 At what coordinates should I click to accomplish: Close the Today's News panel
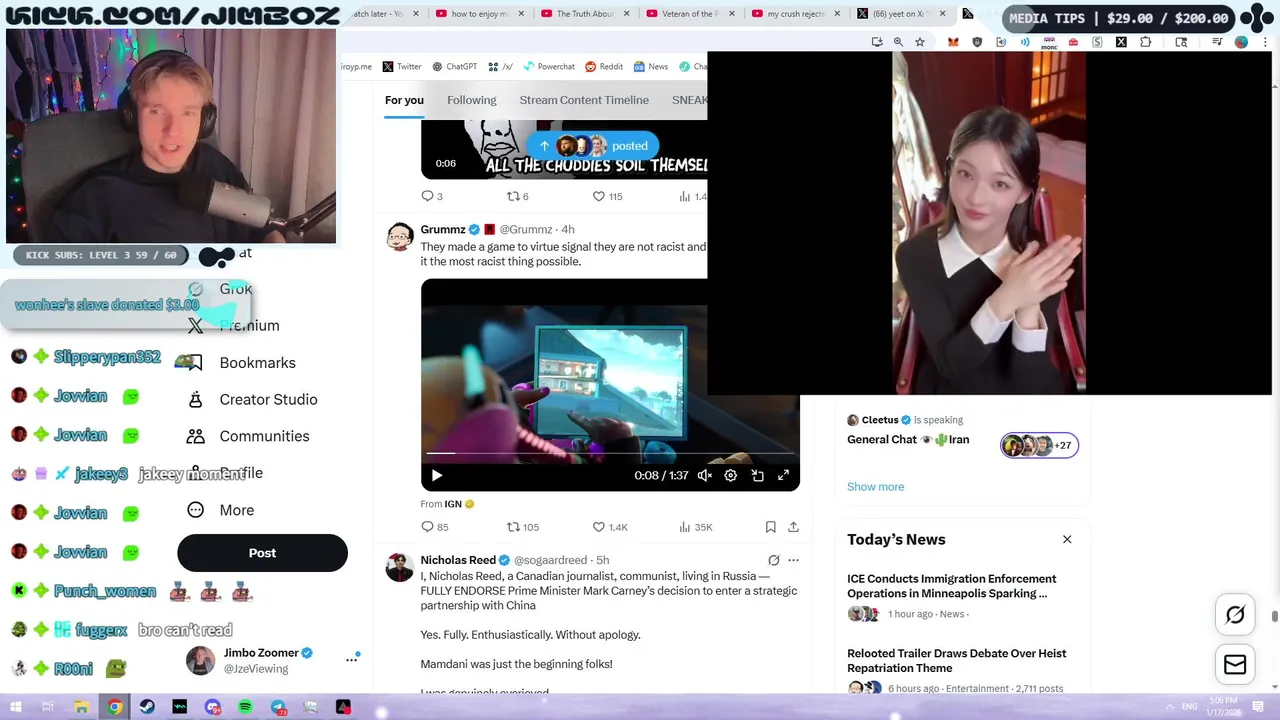1067,540
